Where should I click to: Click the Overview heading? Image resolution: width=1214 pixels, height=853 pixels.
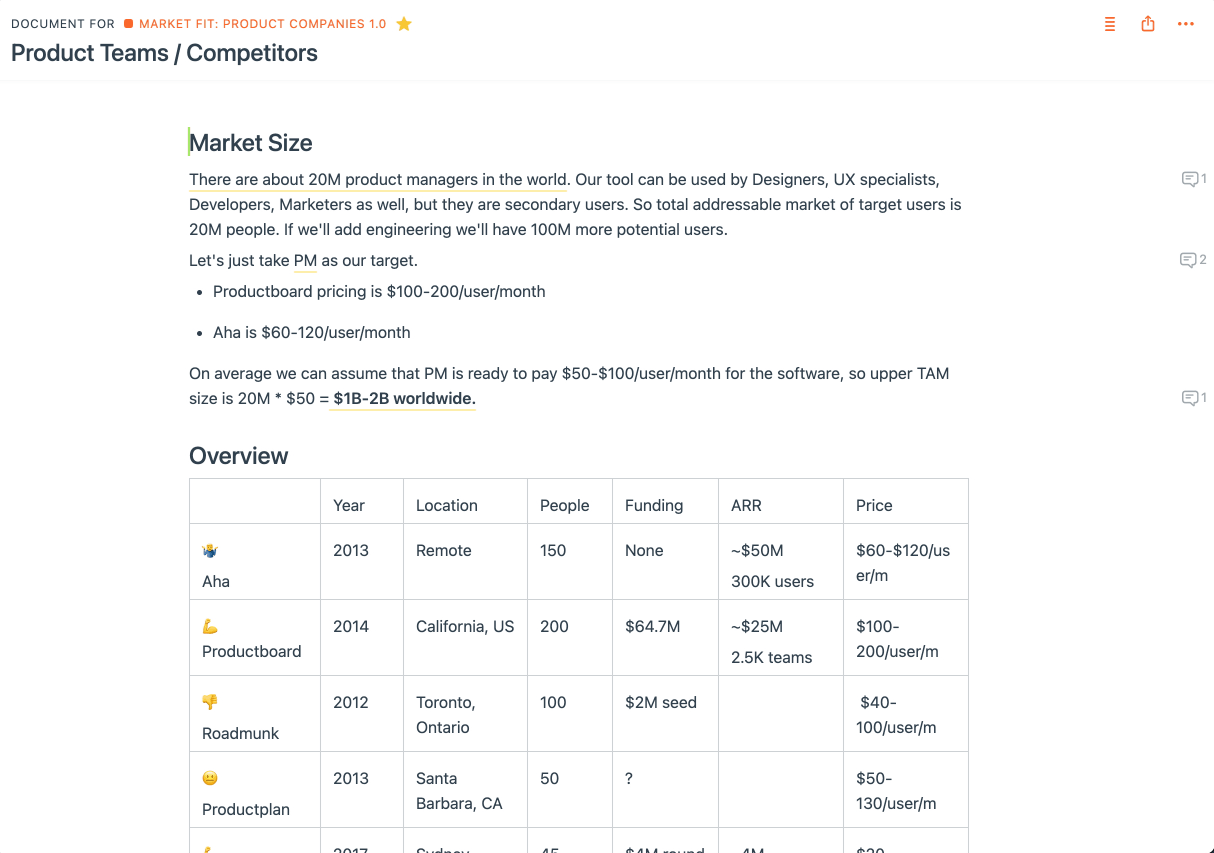(239, 456)
